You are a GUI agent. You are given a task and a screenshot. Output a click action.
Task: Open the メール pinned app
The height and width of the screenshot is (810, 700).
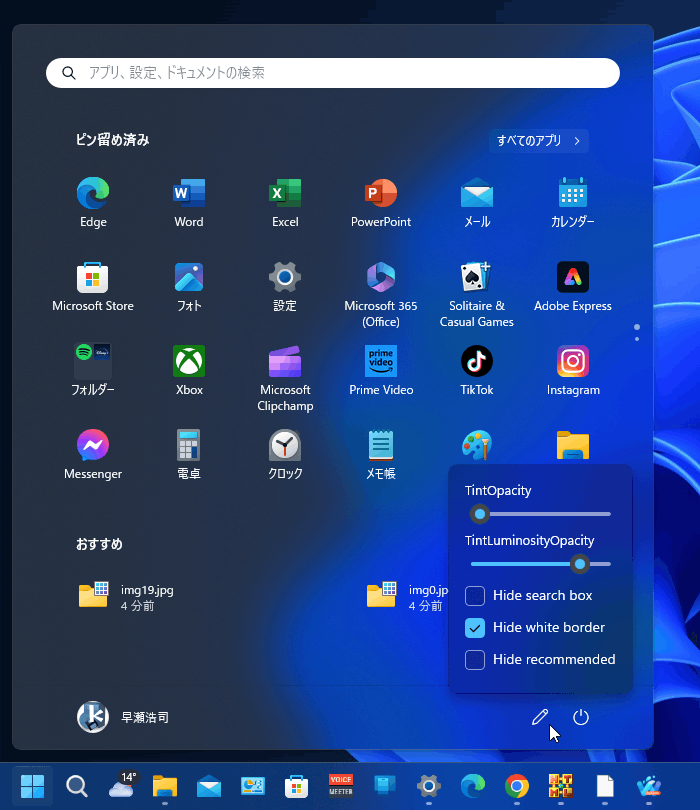[477, 202]
